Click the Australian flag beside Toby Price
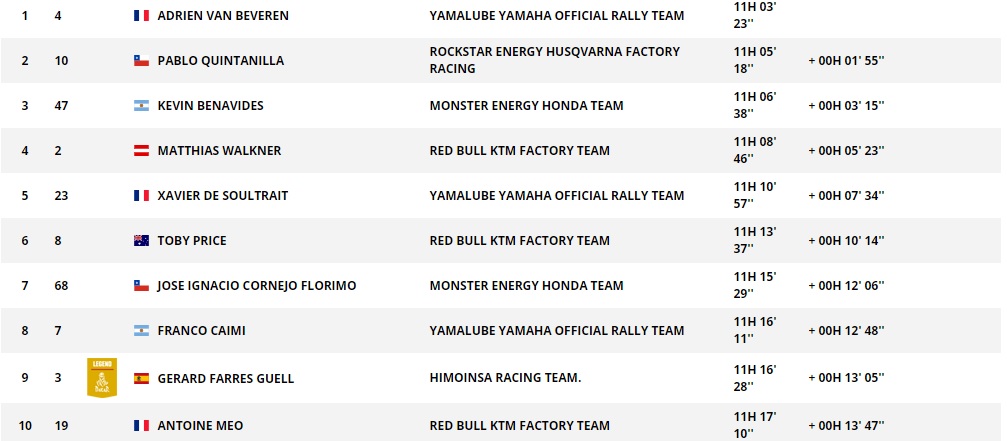The height and width of the screenshot is (441, 1007). tap(141, 241)
